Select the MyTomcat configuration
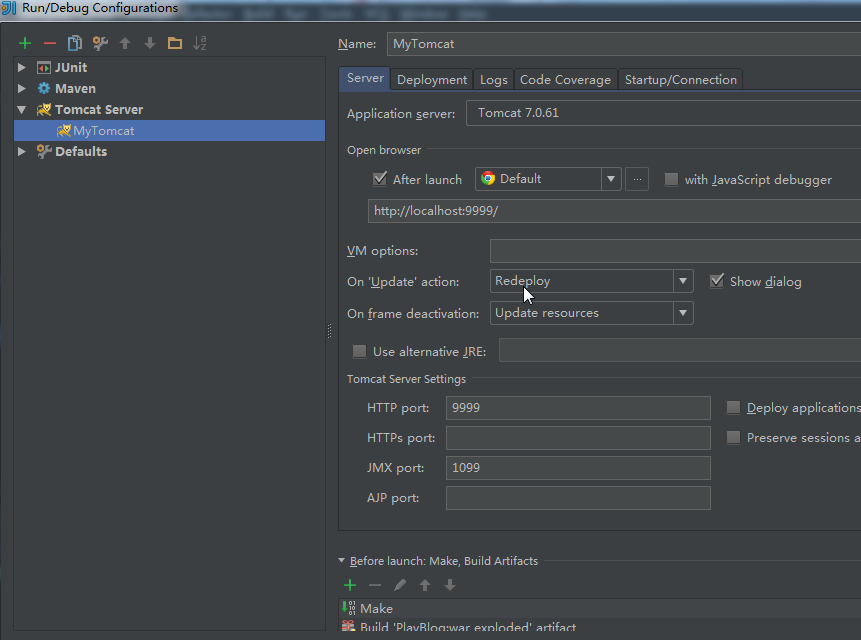Screen dimensions: 861x640 point(169,131)
